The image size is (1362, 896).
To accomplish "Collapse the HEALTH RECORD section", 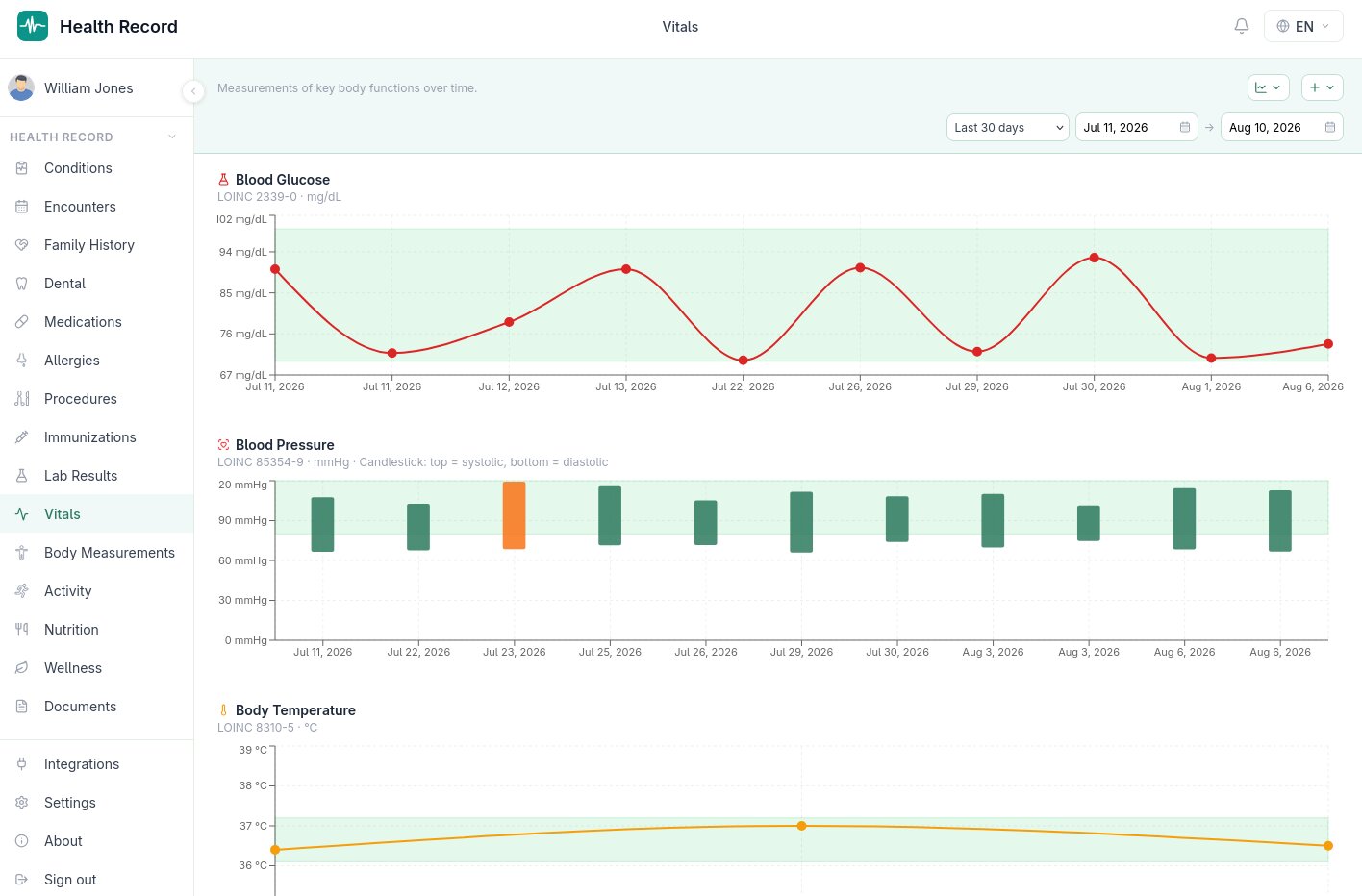I will [x=172, y=137].
